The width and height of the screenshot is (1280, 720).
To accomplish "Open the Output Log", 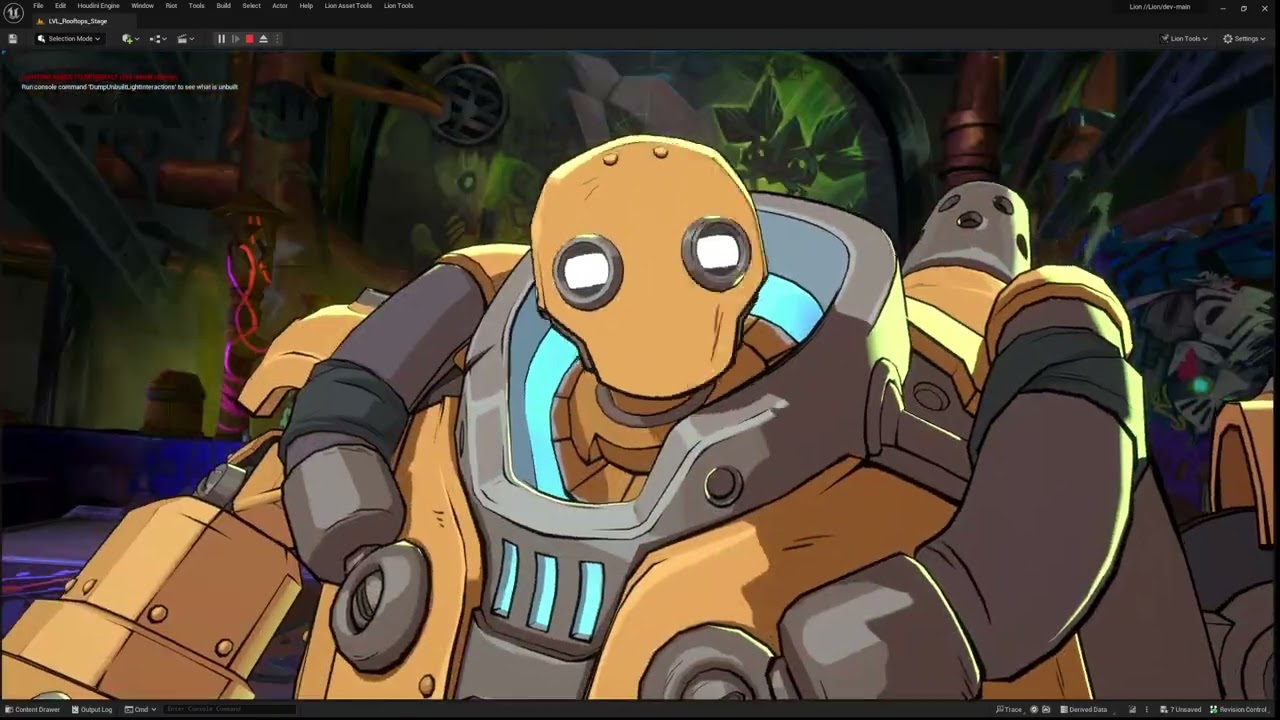I will [91, 710].
